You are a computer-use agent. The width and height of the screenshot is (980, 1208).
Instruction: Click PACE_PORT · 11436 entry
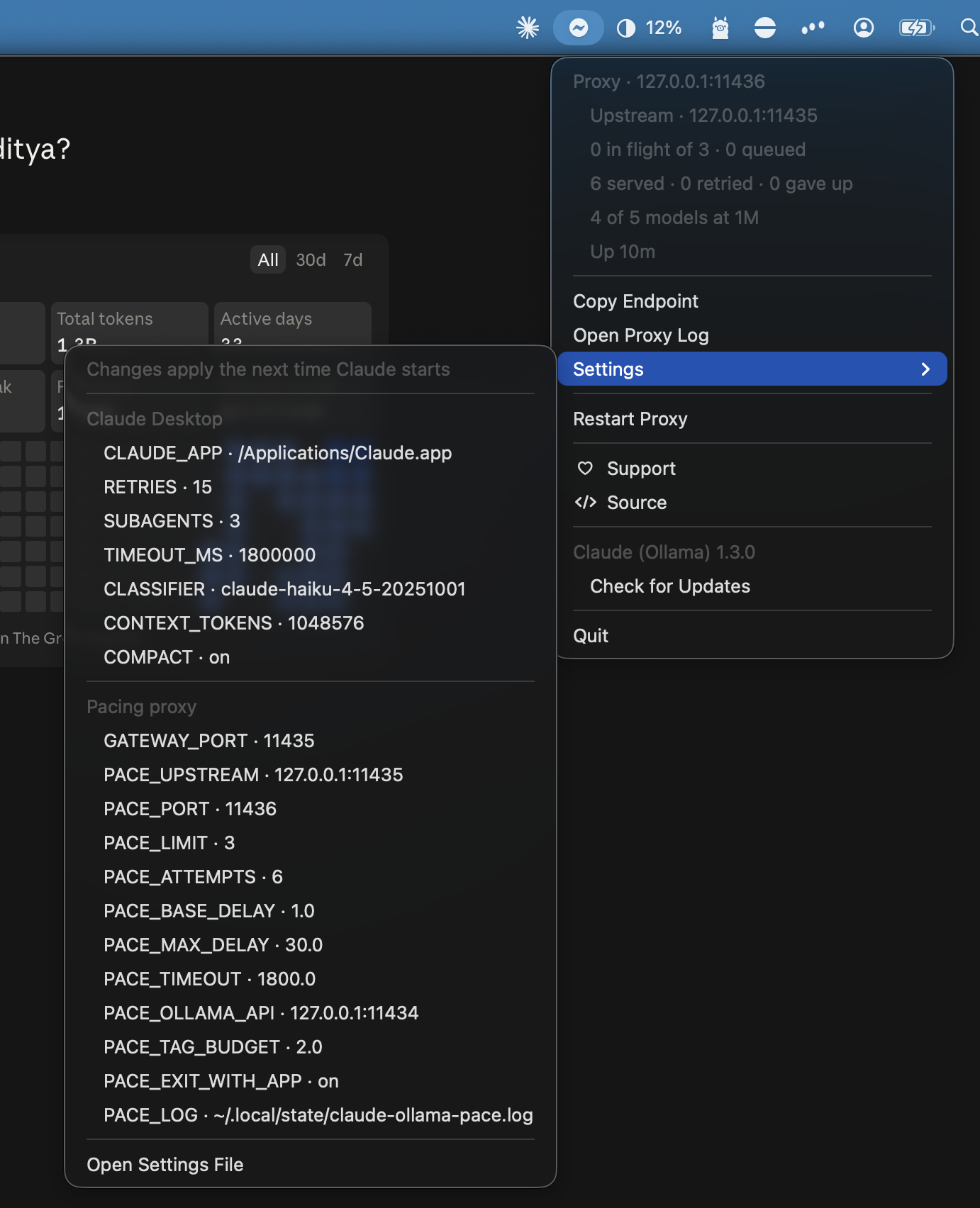[311, 808]
